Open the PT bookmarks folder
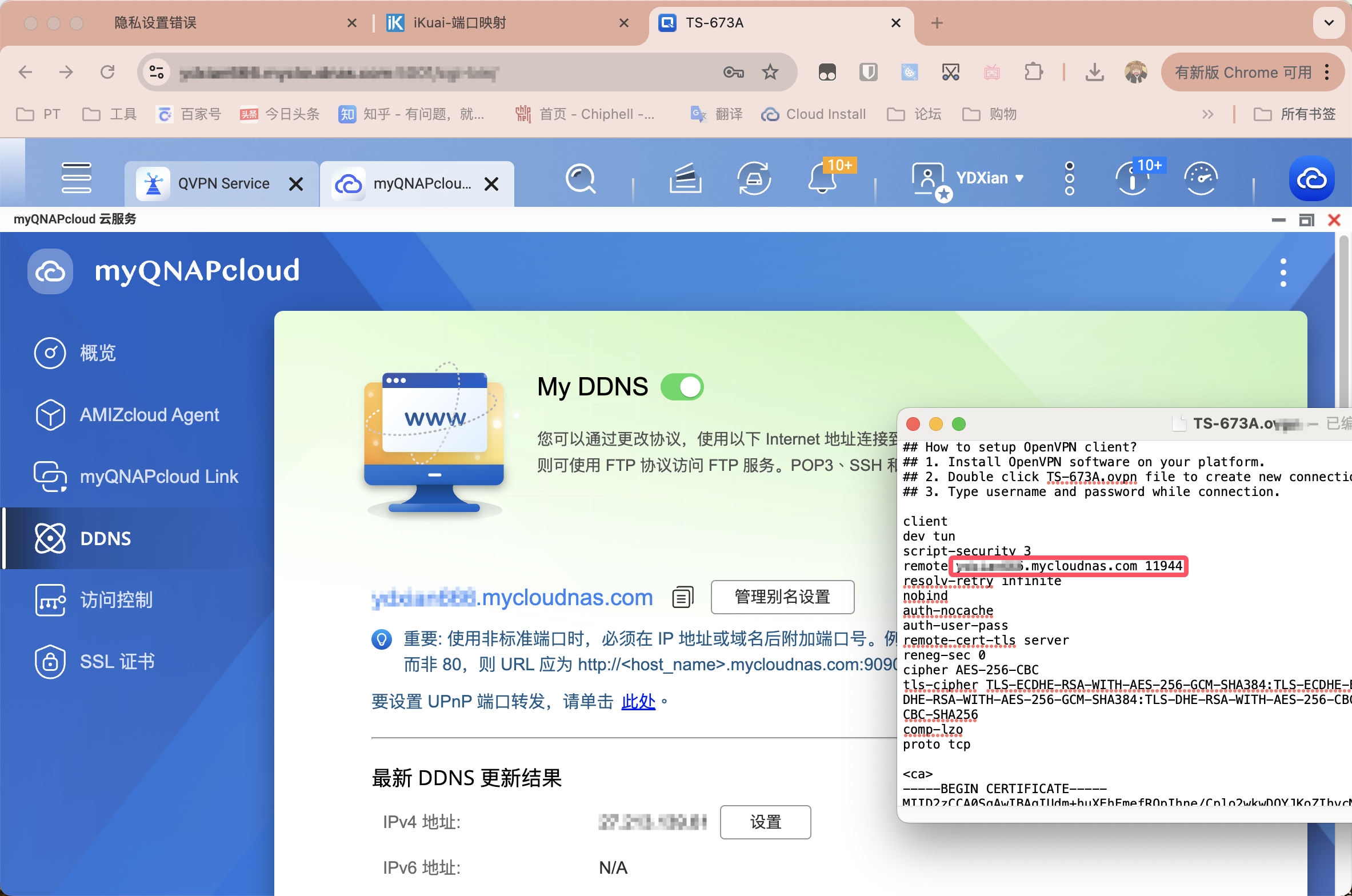 [38, 114]
